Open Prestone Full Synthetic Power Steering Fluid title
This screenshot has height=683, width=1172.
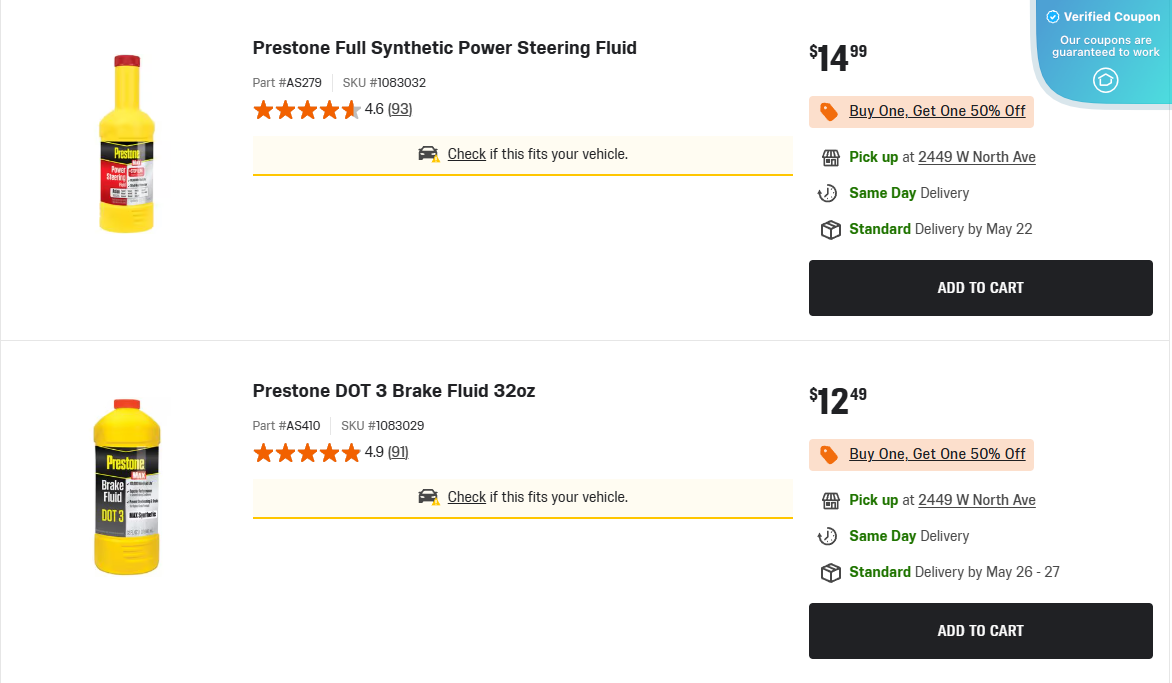point(444,48)
